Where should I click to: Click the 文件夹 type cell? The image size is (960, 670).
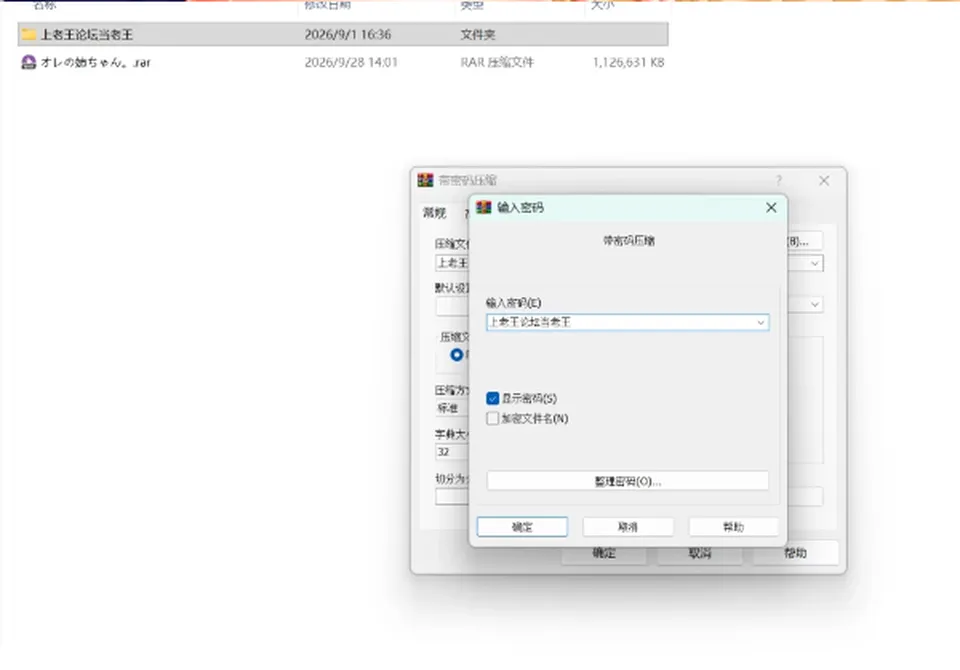coord(478,35)
